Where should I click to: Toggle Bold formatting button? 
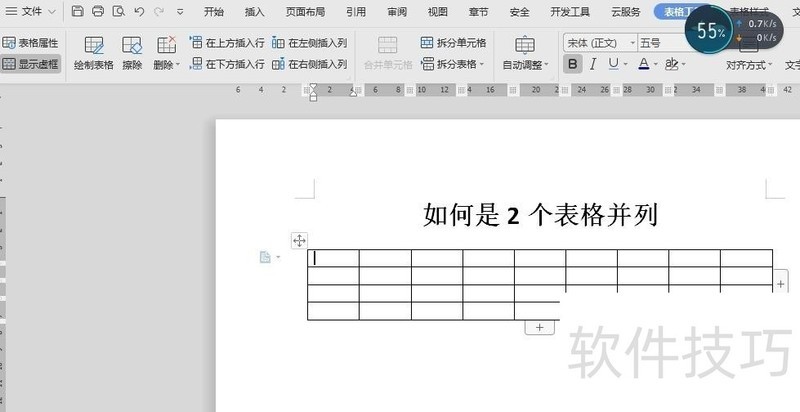572,64
